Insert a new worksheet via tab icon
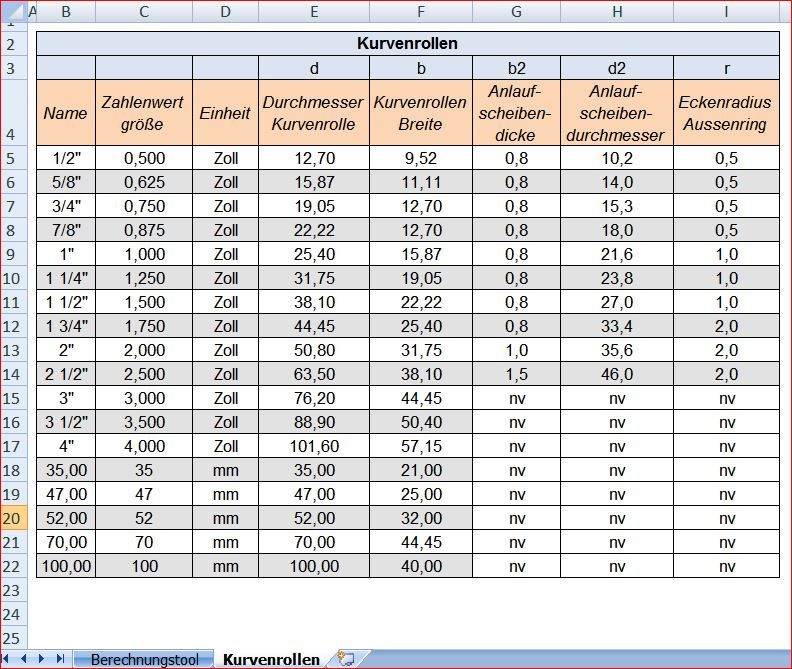This screenshot has width=792, height=669. coord(347,658)
